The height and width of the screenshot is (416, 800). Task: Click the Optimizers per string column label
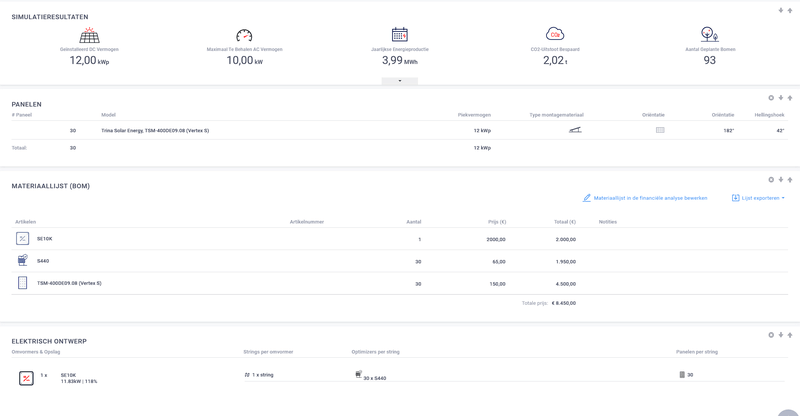tap(375, 352)
